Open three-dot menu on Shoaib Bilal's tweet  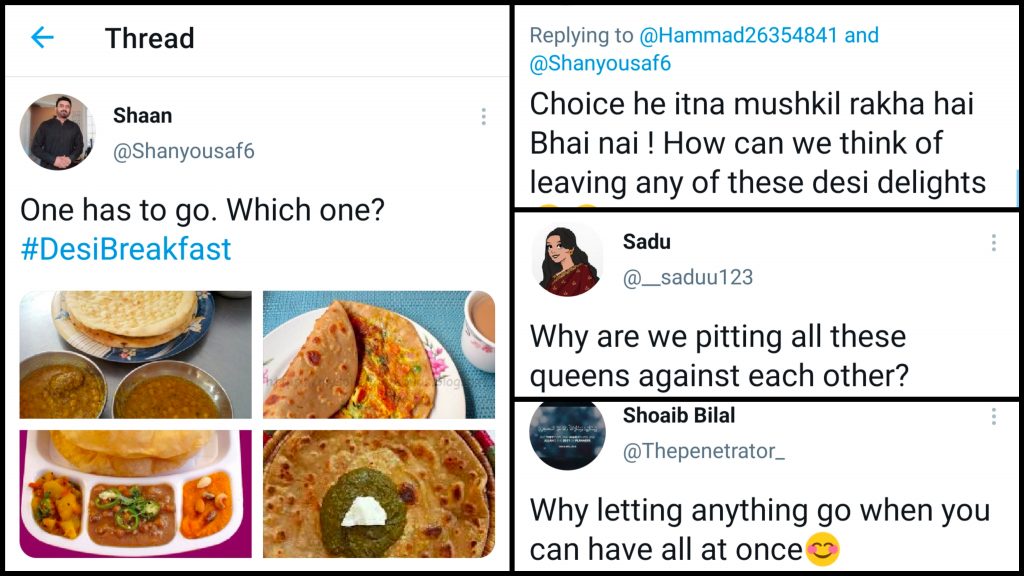tap(993, 416)
